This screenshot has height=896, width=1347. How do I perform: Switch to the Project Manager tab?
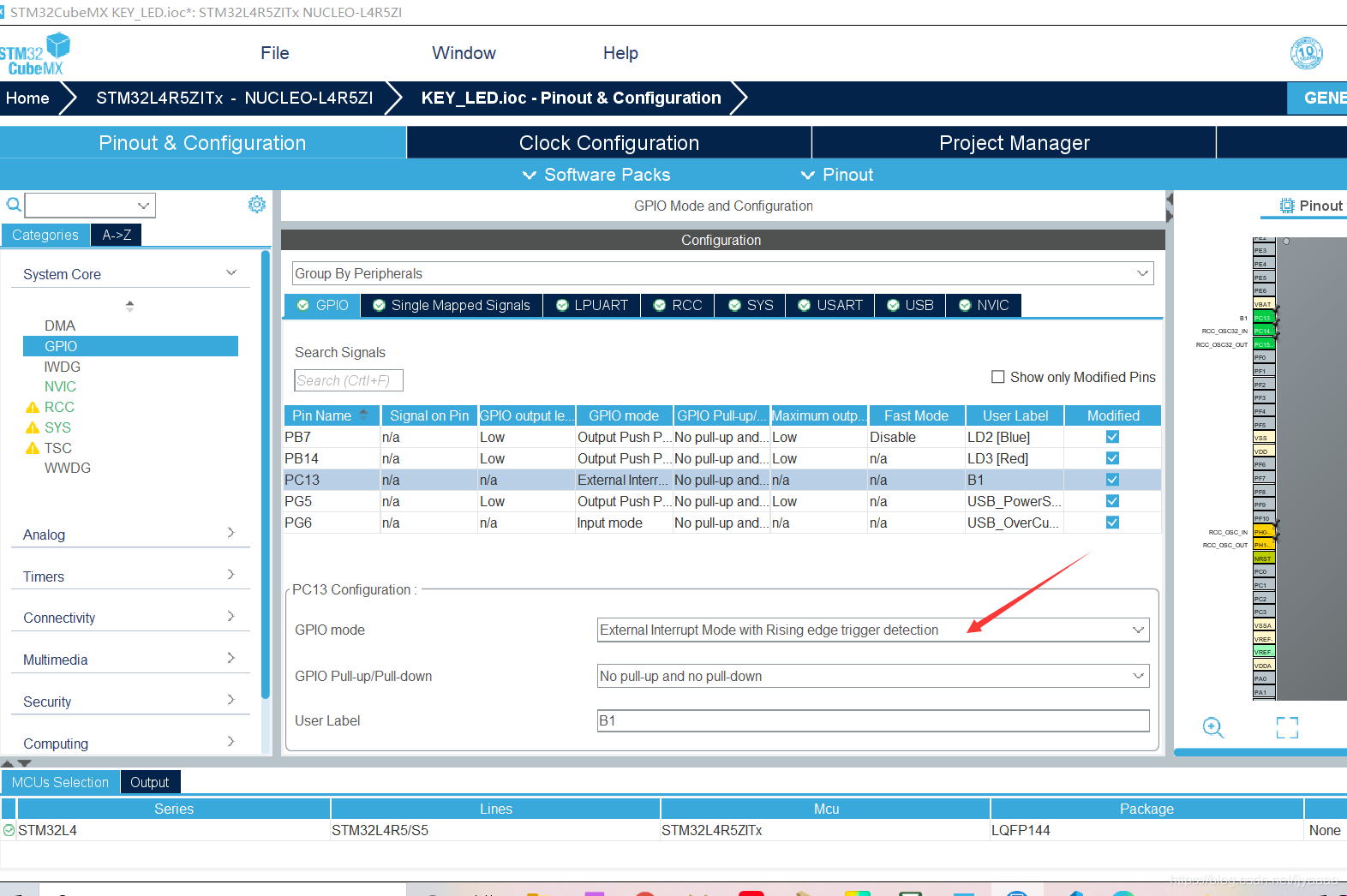click(x=1015, y=143)
